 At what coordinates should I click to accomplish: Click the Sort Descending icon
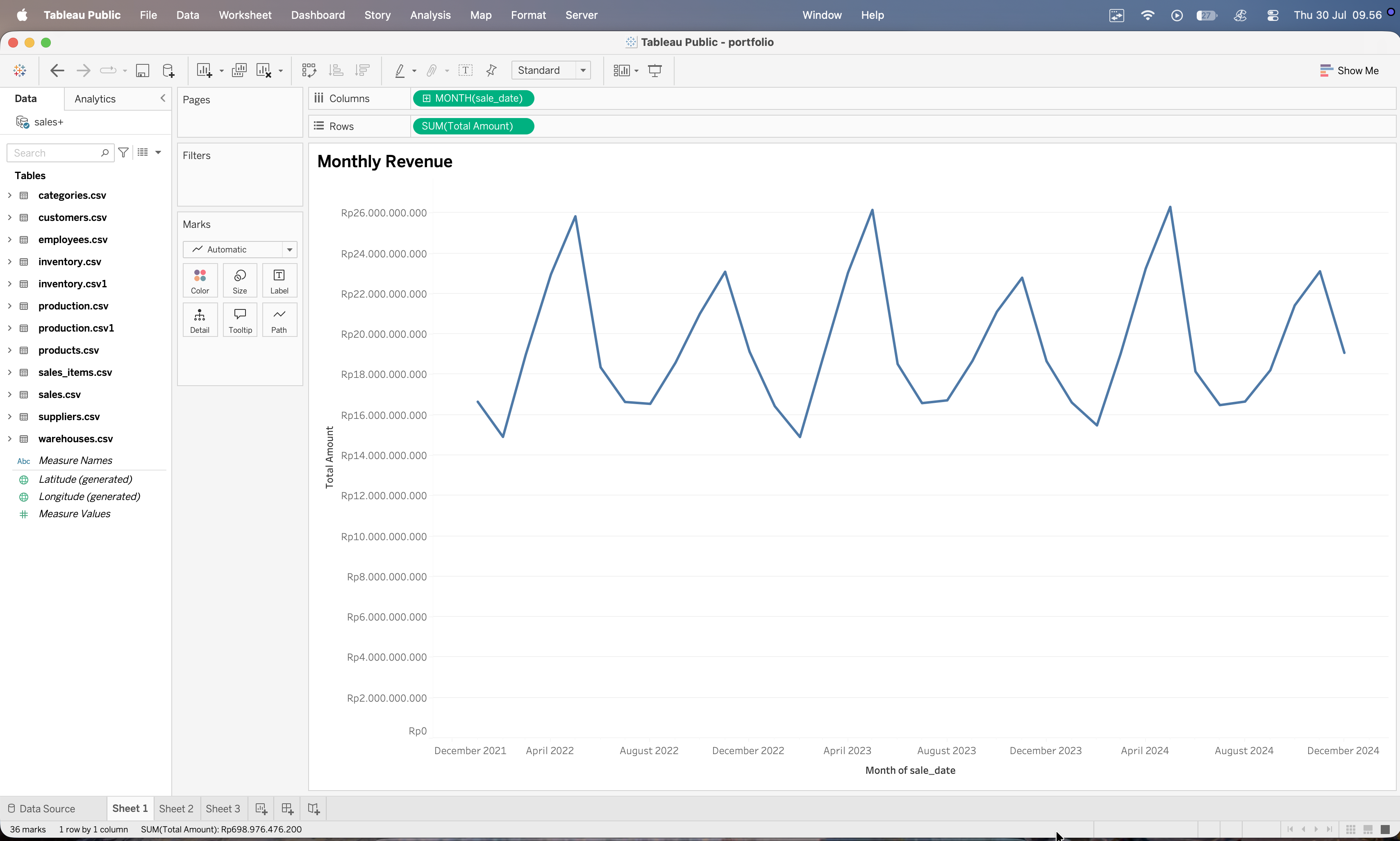[x=362, y=70]
